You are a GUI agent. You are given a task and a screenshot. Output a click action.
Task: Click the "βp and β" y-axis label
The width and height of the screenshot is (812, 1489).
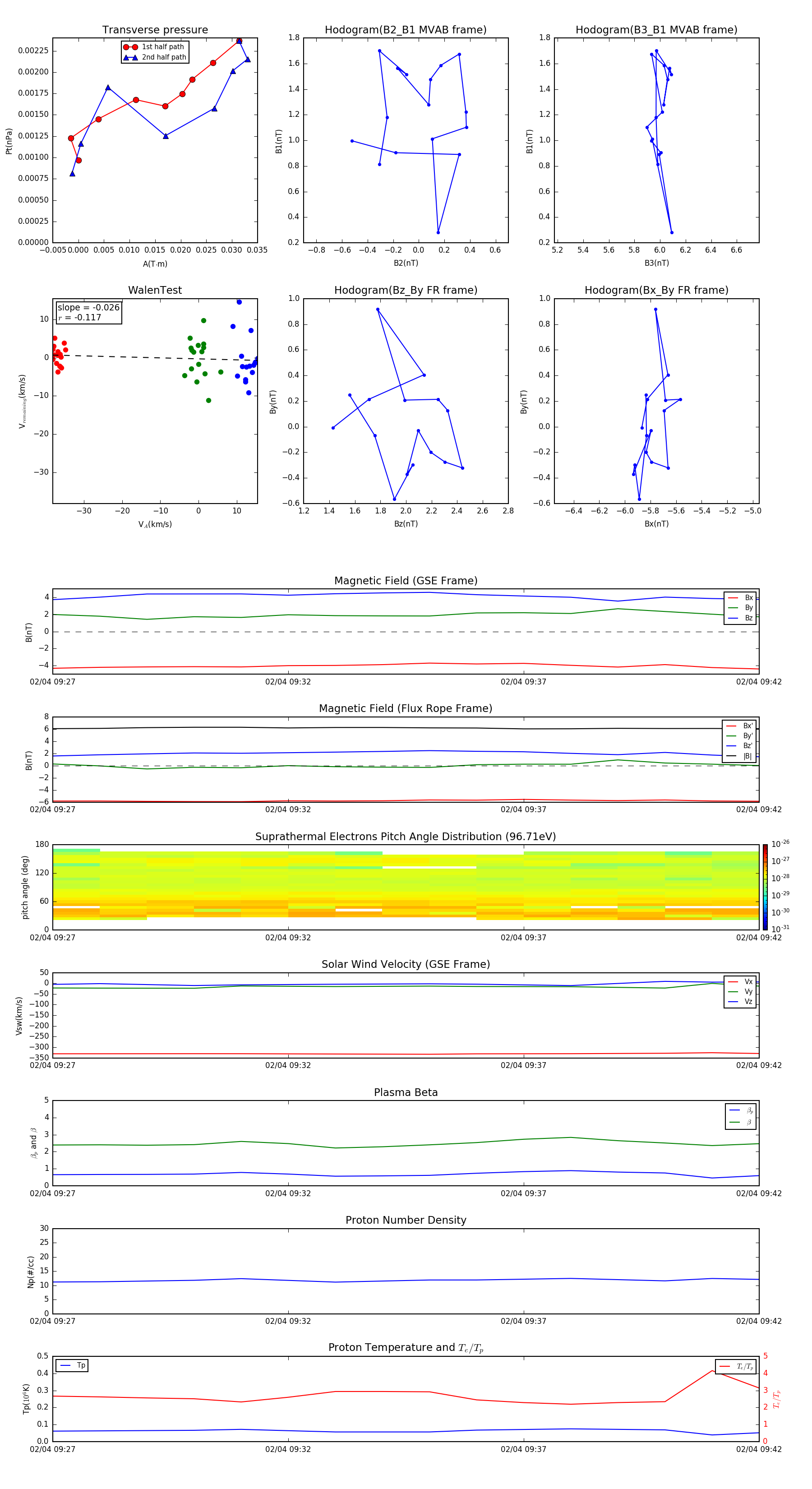point(33,1143)
